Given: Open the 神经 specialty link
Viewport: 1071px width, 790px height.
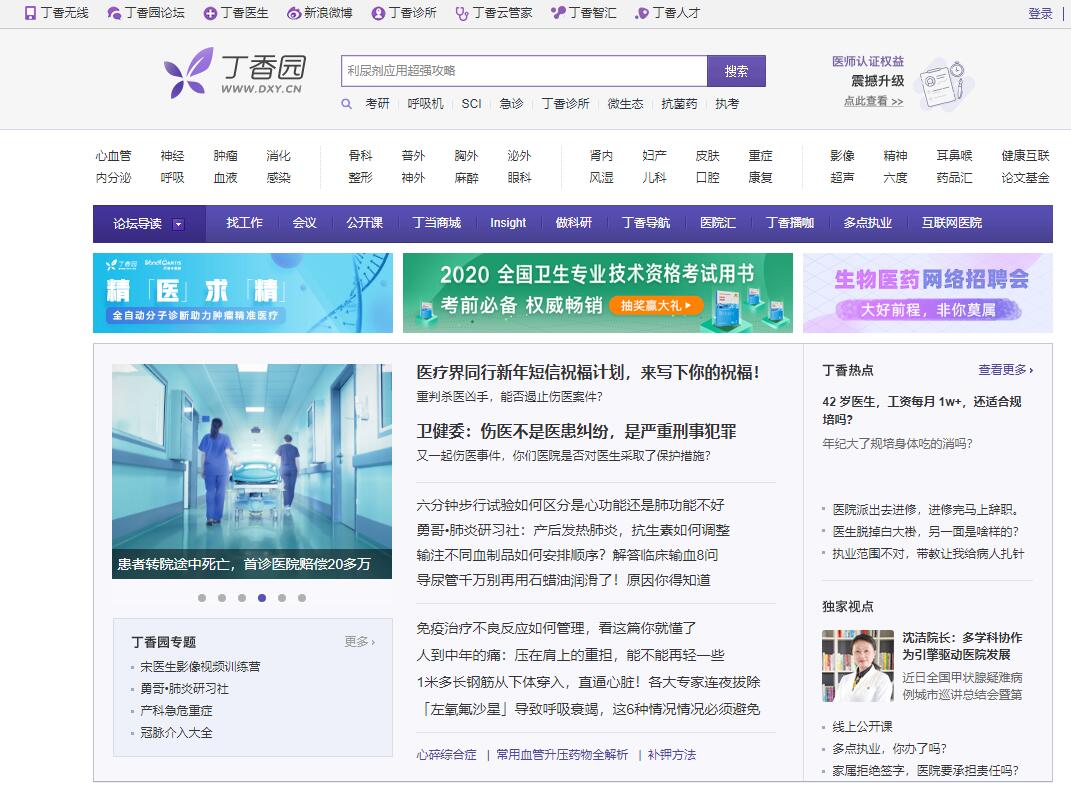Looking at the screenshot, I should 172,156.
